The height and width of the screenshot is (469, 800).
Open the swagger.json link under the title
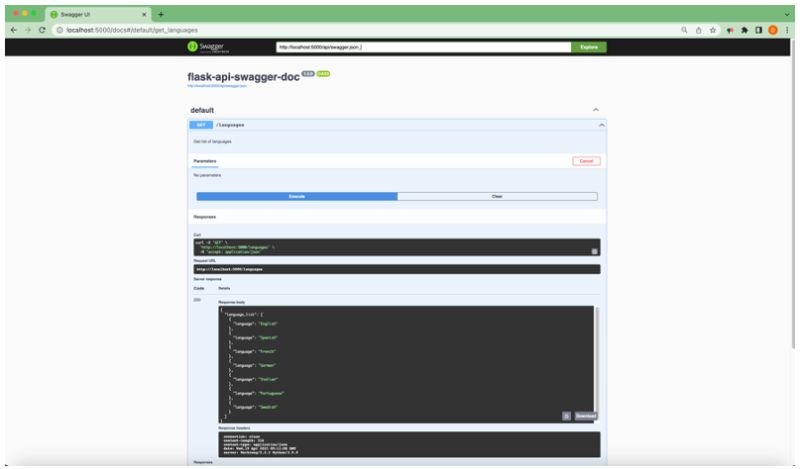coord(217,86)
